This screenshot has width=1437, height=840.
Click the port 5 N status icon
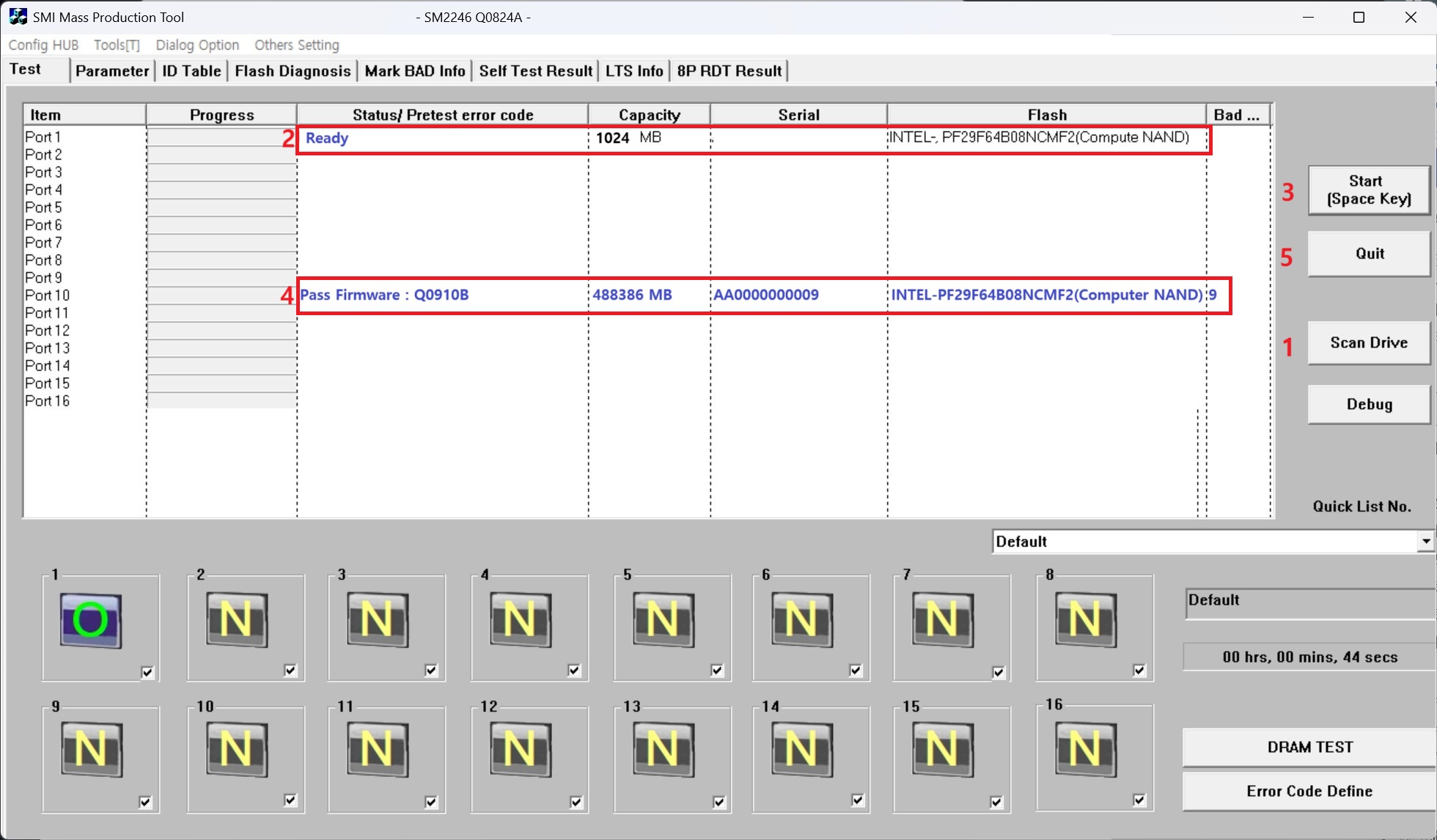tap(664, 621)
